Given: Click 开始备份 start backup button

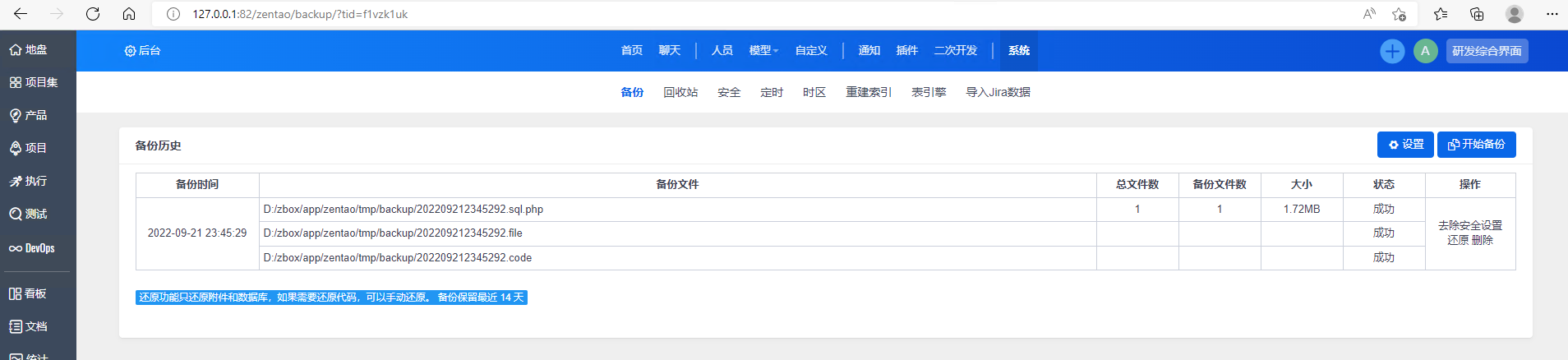Looking at the screenshot, I should pyautogui.click(x=1476, y=145).
